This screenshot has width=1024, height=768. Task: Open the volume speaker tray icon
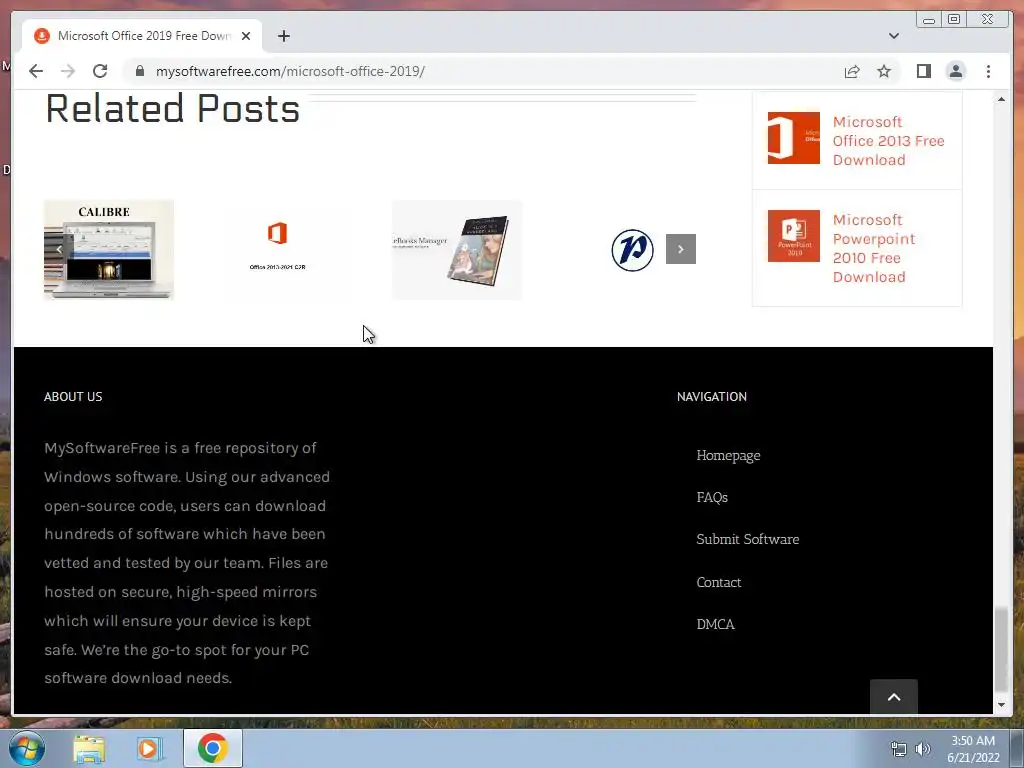click(923, 749)
